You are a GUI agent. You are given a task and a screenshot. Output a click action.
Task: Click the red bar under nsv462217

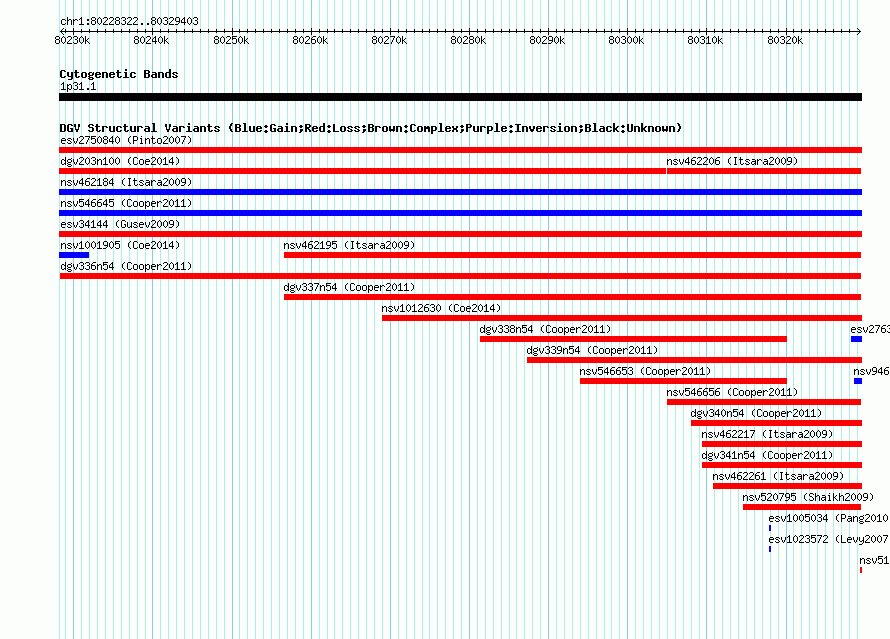(782, 444)
